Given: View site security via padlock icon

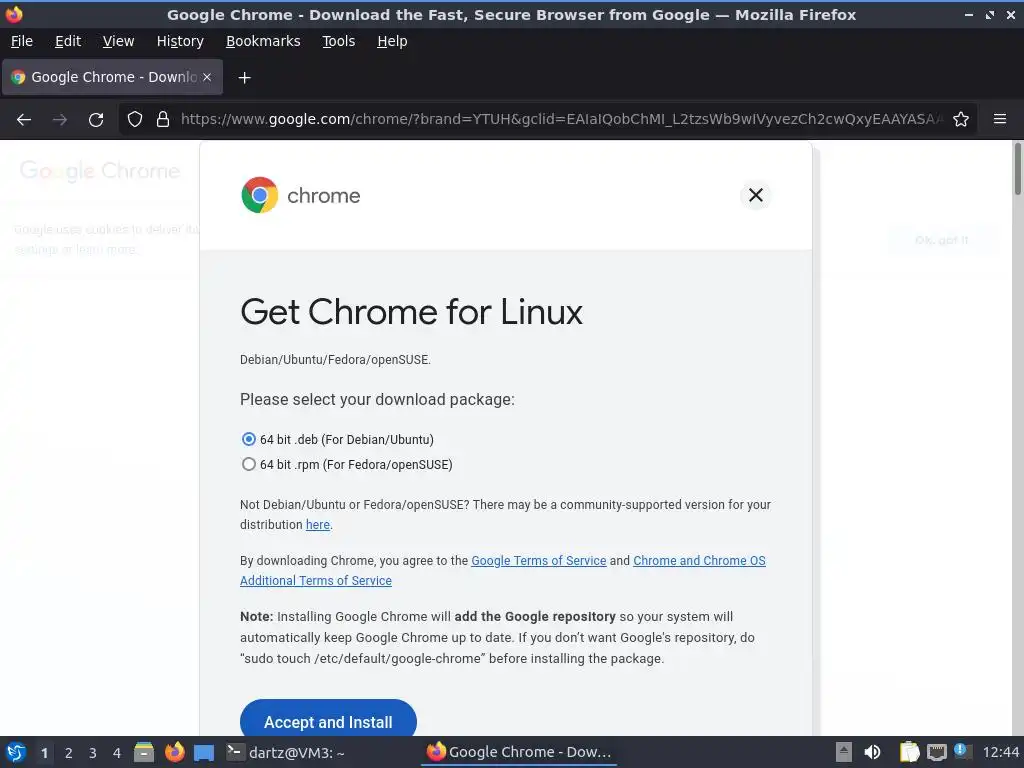Looking at the screenshot, I should point(163,120).
